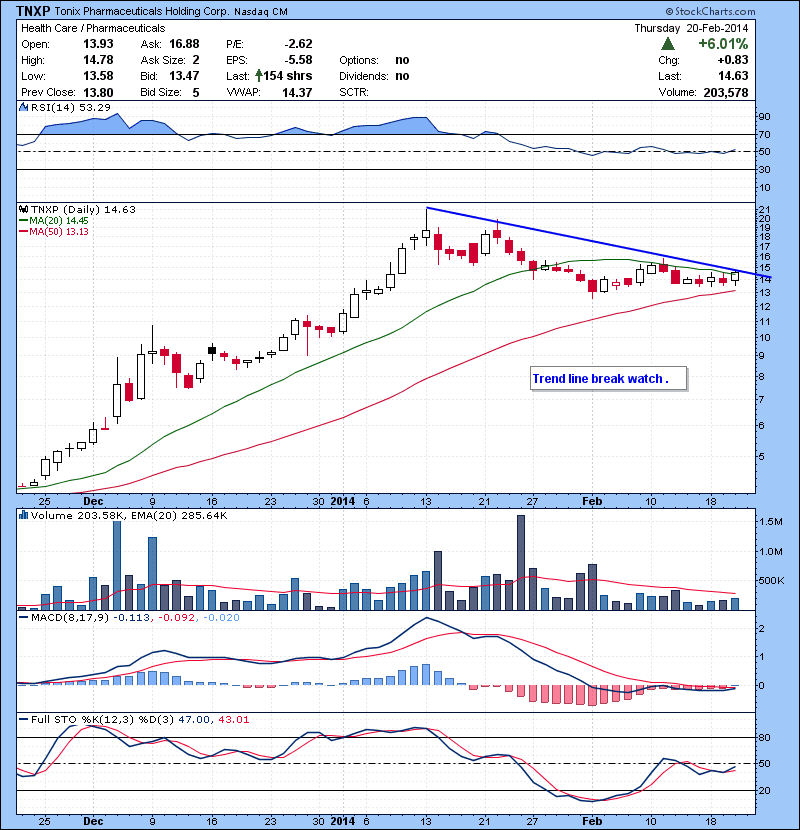Click the Open value 13.93
Image resolution: width=800 pixels, height=830 pixels.
pyautogui.click(x=98, y=44)
